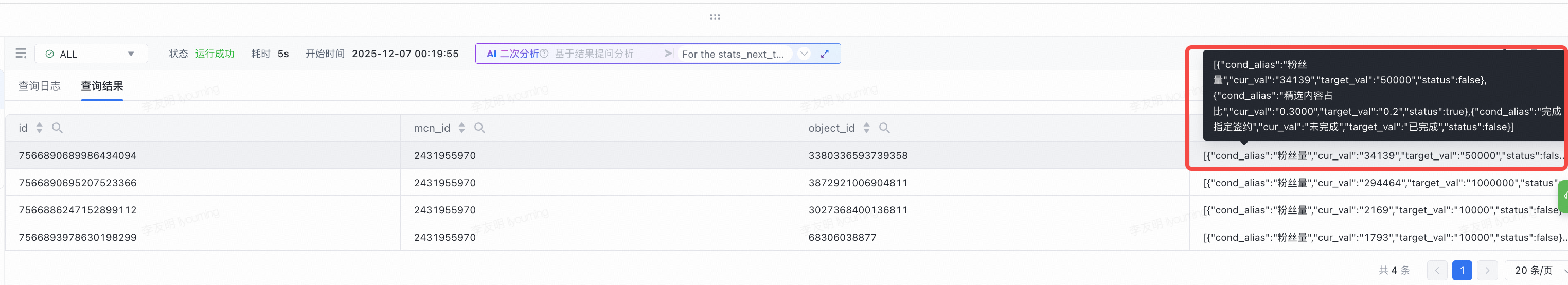
Task: Click the 共 4 条 total count
Action: 1395,271
